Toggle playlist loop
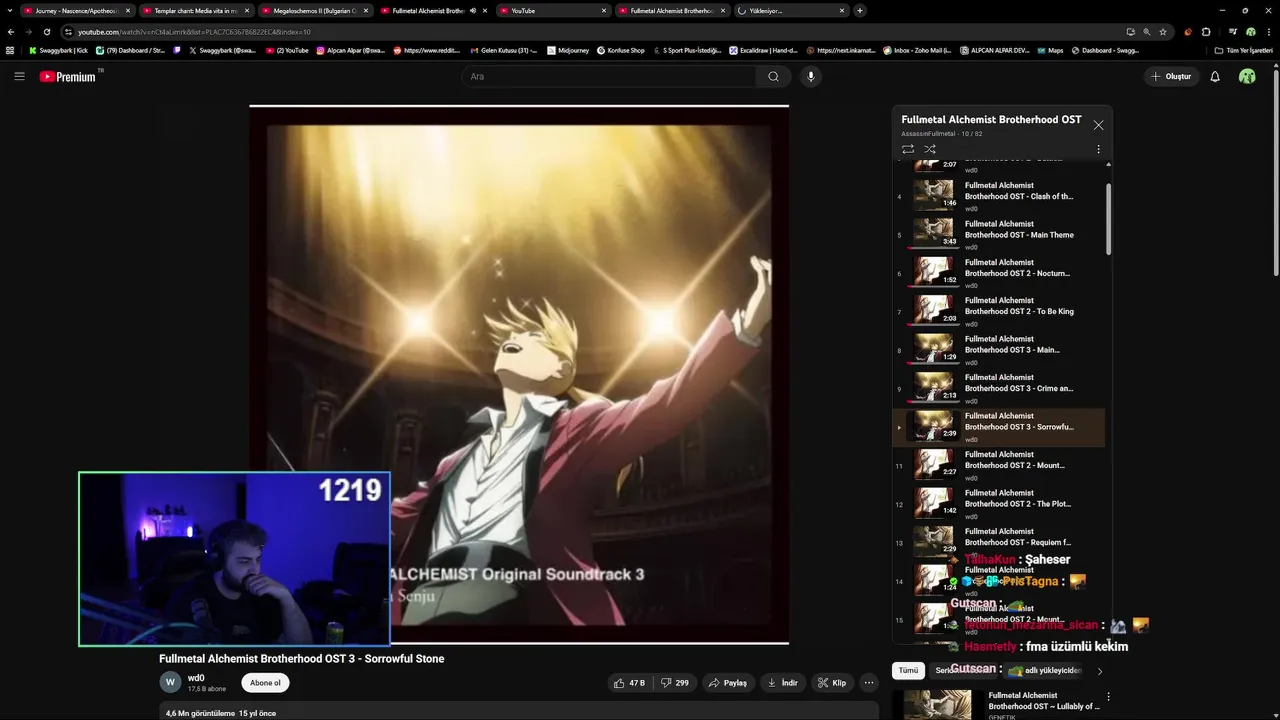The height and width of the screenshot is (720, 1280). [x=908, y=149]
